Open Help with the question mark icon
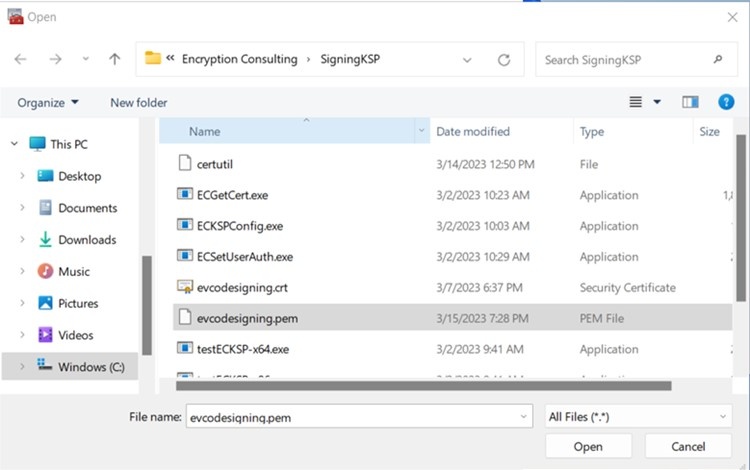The image size is (750, 470). point(726,102)
